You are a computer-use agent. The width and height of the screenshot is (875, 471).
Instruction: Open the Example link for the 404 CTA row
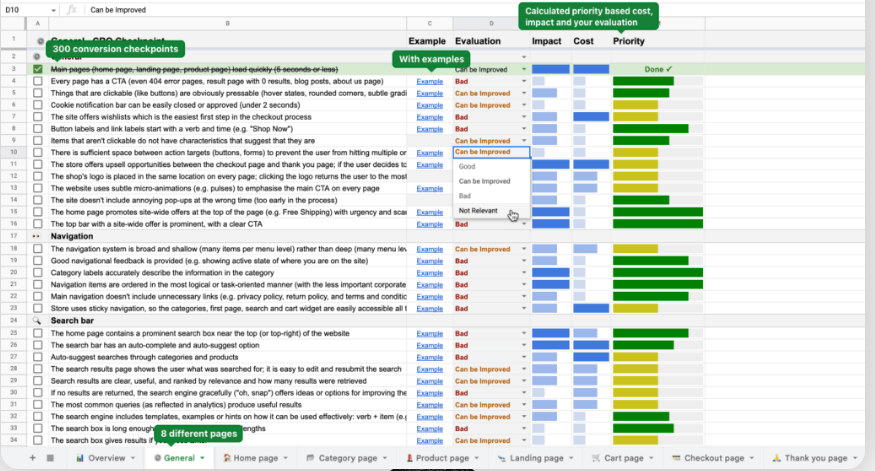coord(430,81)
